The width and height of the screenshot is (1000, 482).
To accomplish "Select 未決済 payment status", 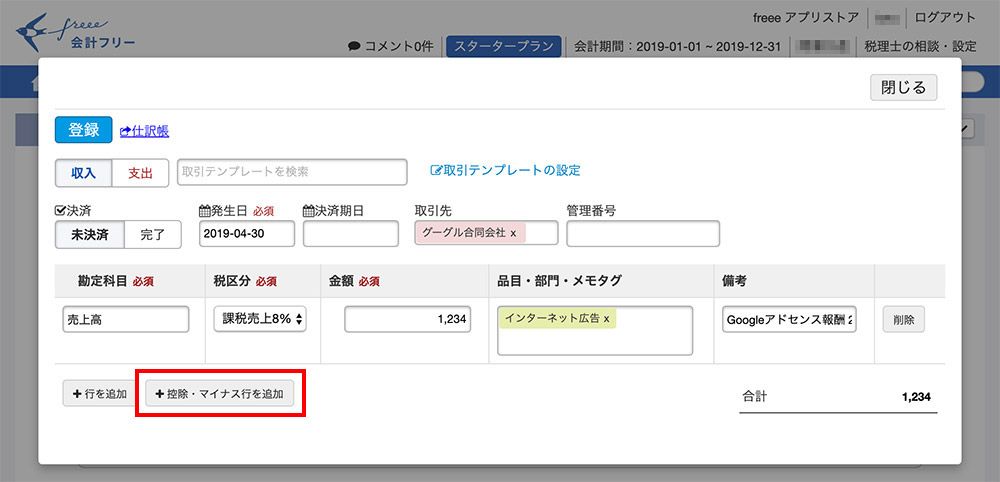I will pos(89,235).
